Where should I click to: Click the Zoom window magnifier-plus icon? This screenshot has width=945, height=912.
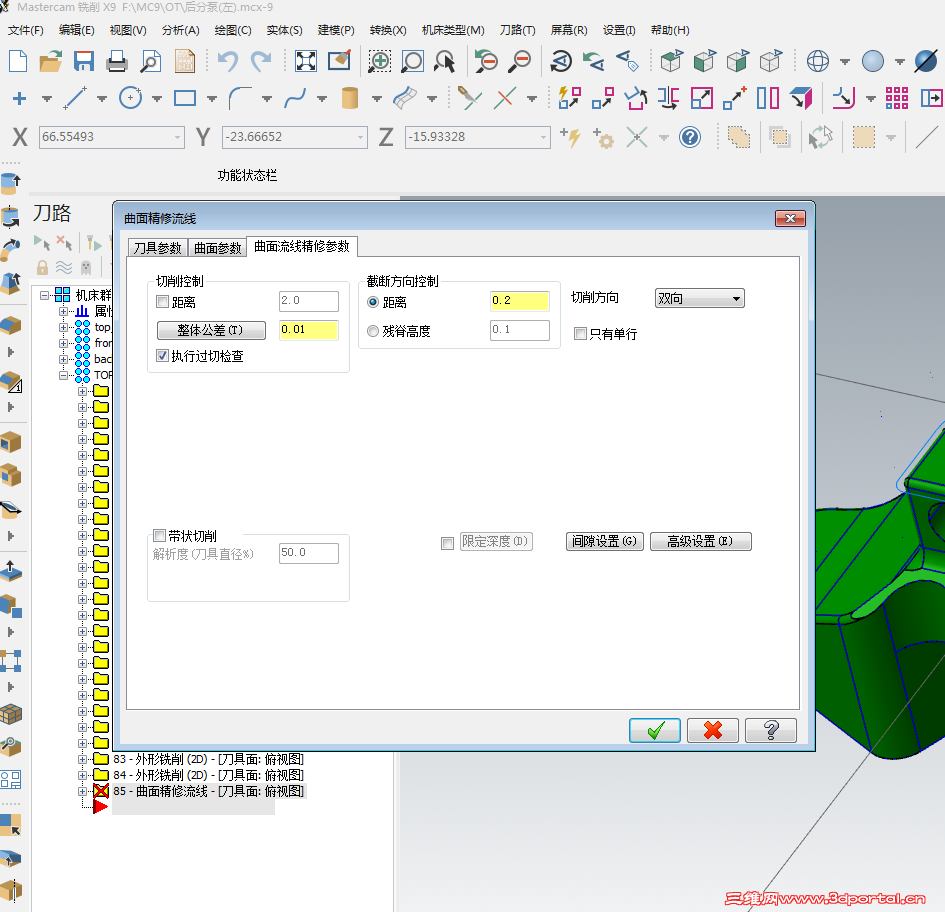pyautogui.click(x=379, y=61)
